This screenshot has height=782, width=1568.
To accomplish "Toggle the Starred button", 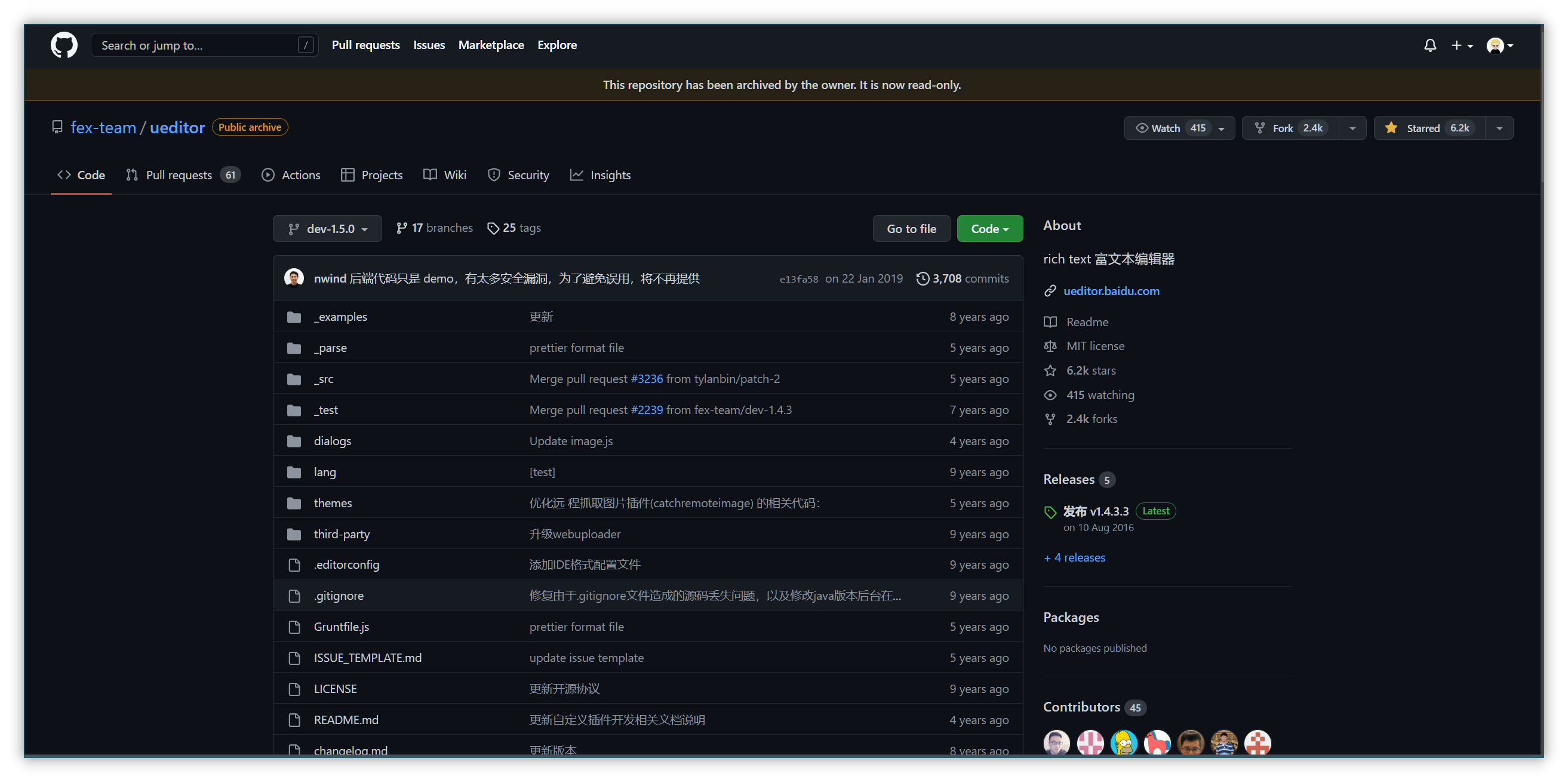I will click(x=1429, y=128).
